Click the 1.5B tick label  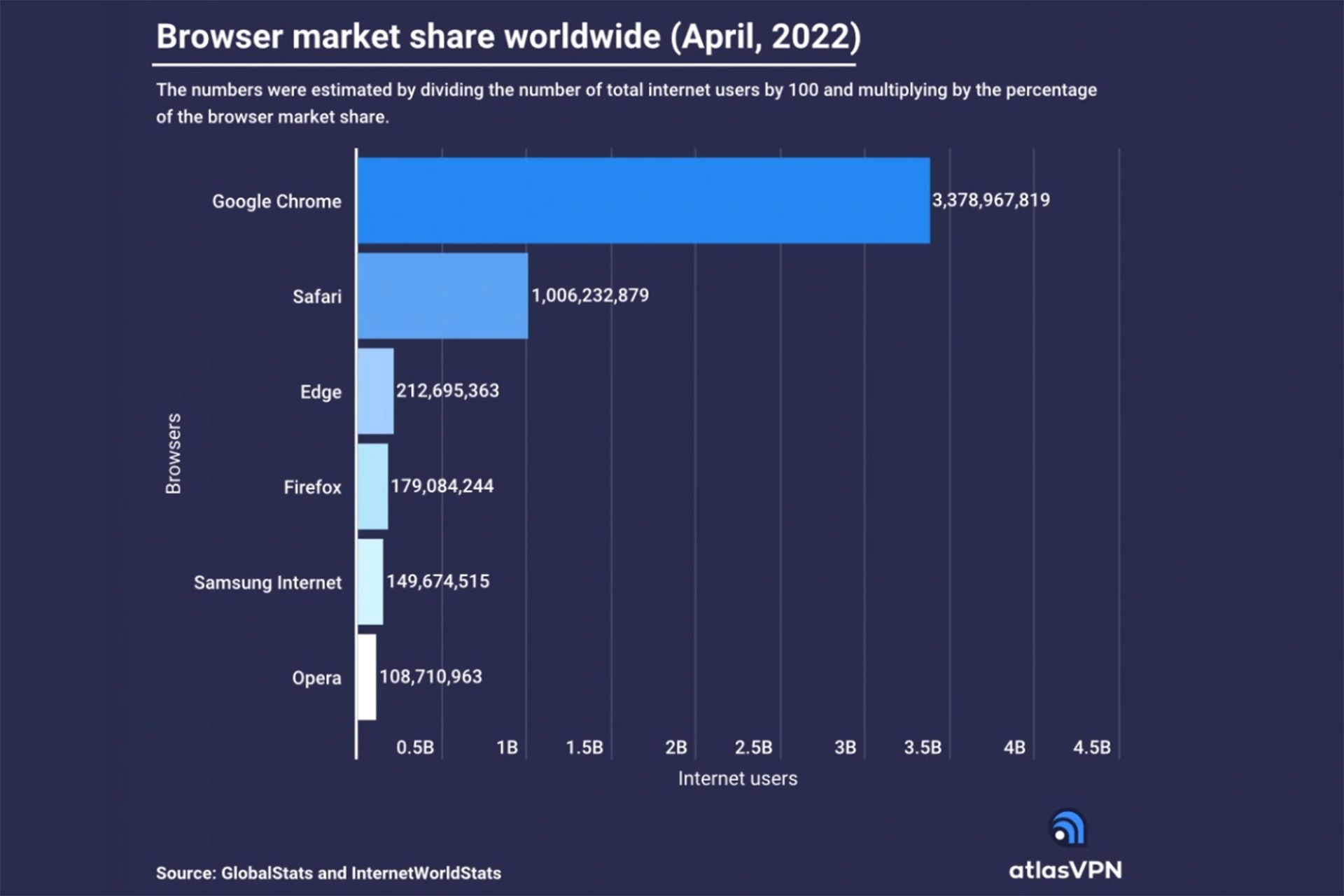(x=584, y=748)
